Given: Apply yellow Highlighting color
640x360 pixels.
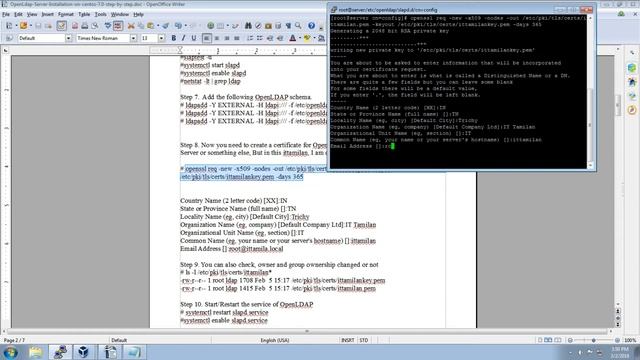Looking at the screenshot, I should click(x=307, y=38).
